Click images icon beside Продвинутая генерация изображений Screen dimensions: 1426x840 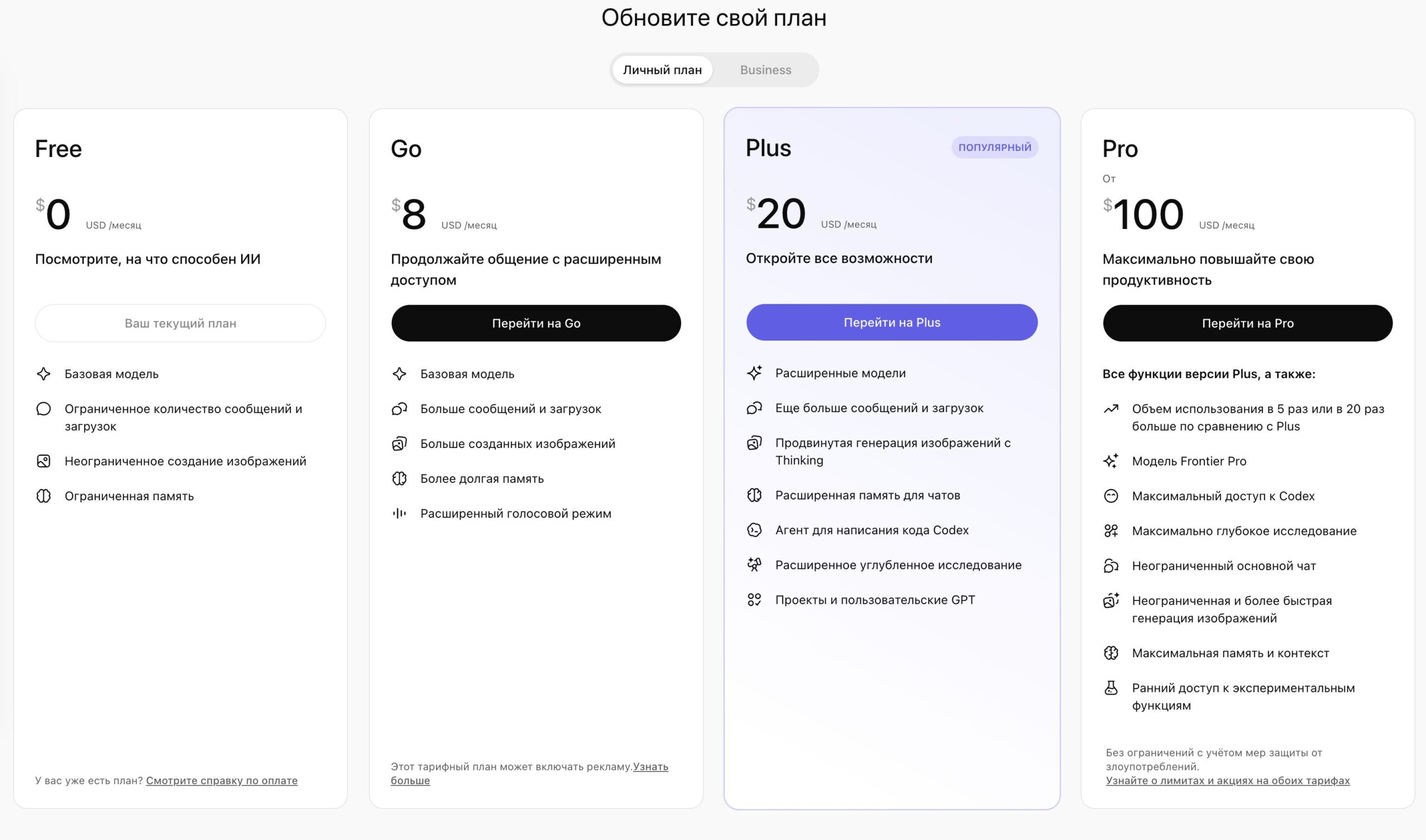(x=754, y=443)
